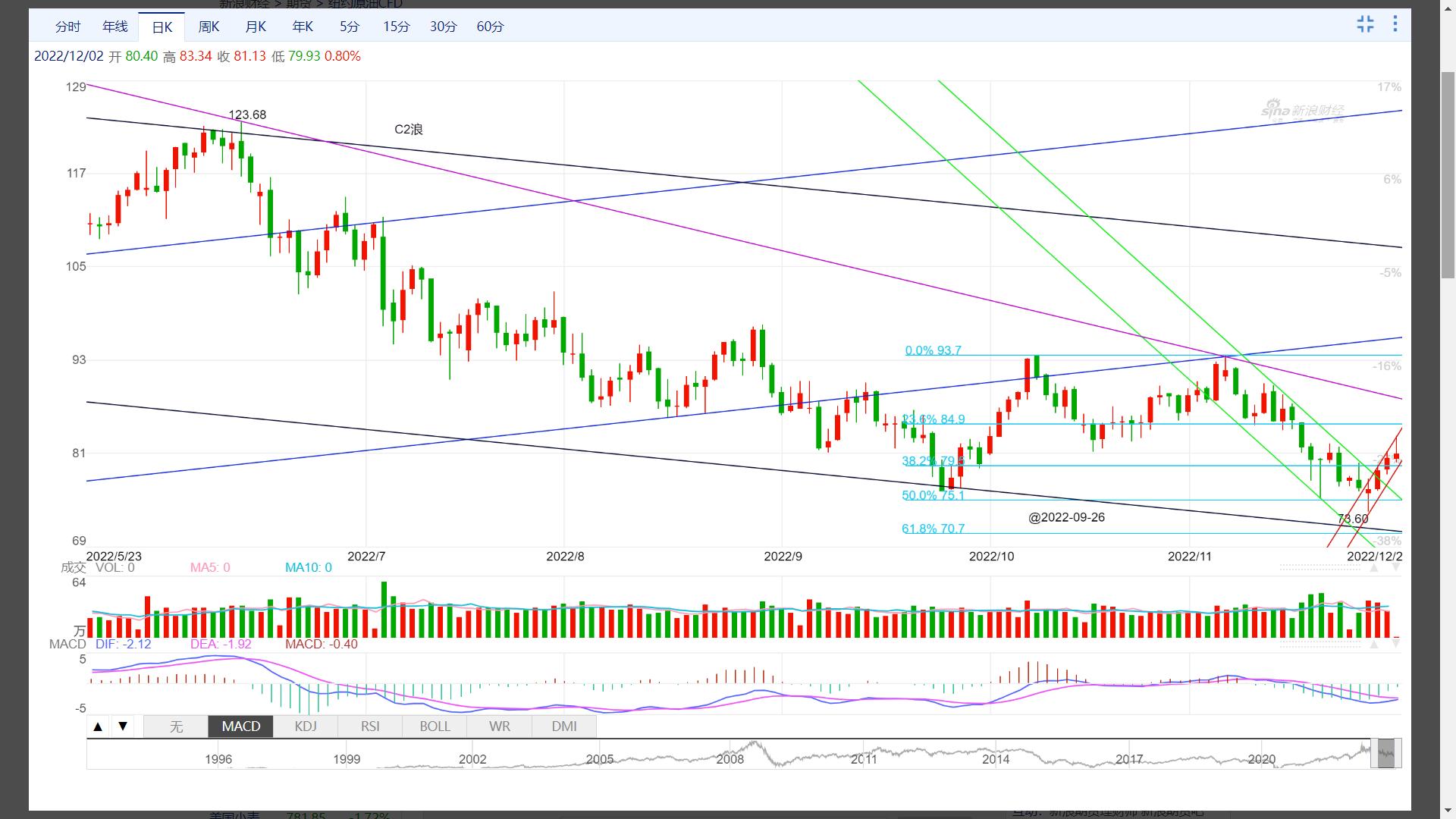This screenshot has width=1456, height=819.
Task: Click the timeline range slider handle
Action: 1385,754
